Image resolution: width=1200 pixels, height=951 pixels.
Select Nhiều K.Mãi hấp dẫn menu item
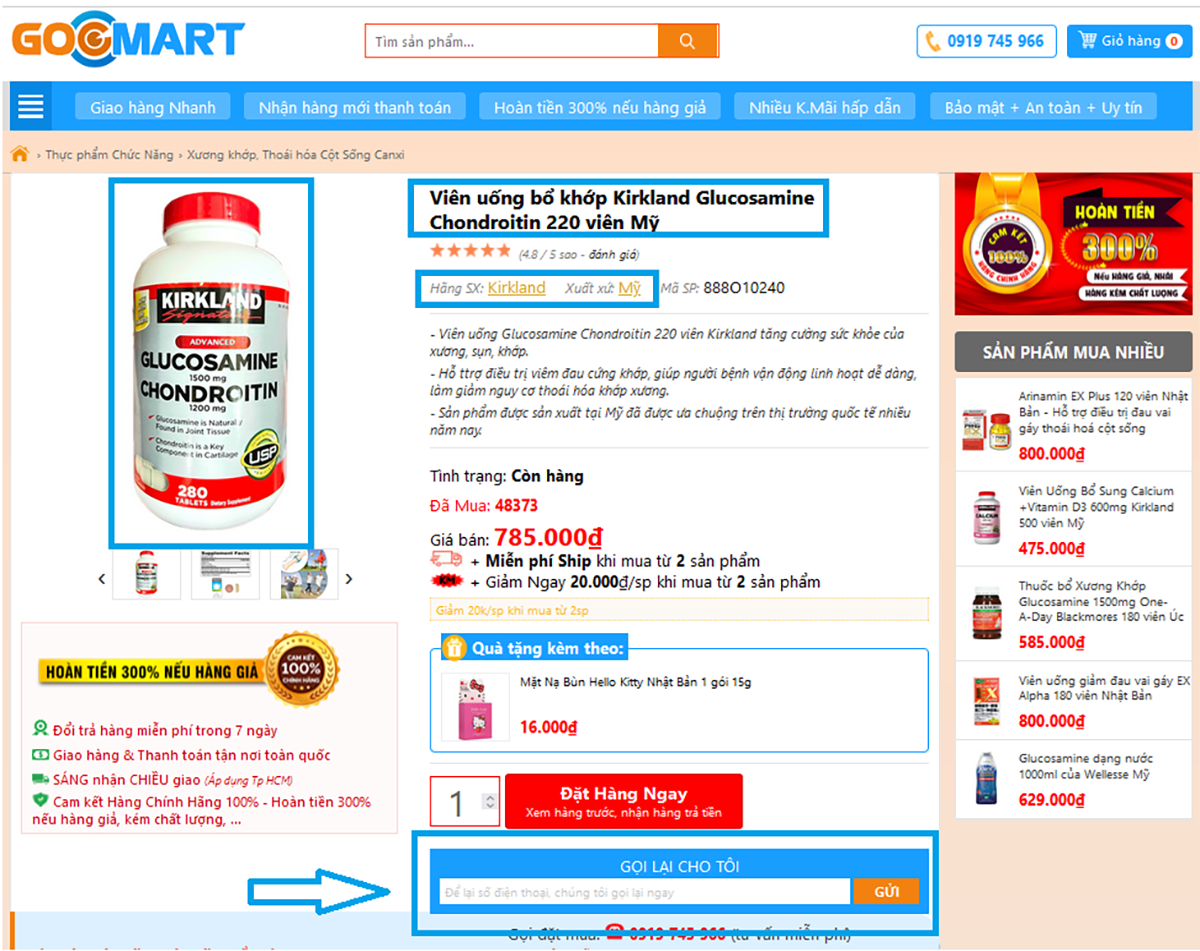point(825,107)
